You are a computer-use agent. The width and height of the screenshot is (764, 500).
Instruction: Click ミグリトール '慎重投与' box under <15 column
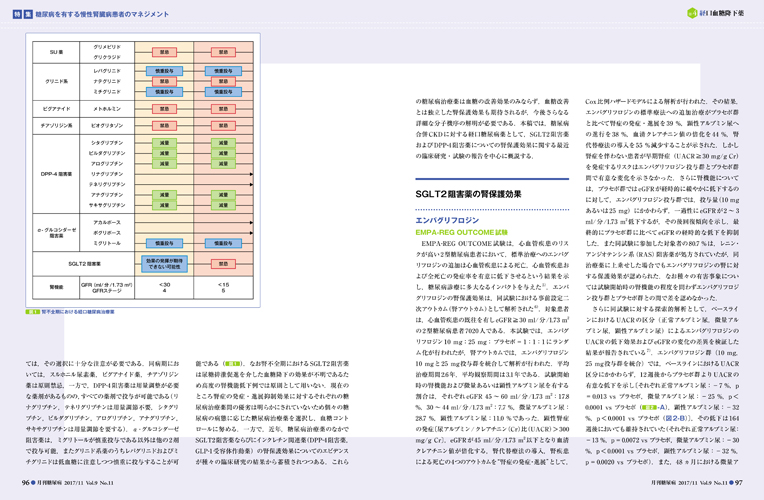(223, 243)
